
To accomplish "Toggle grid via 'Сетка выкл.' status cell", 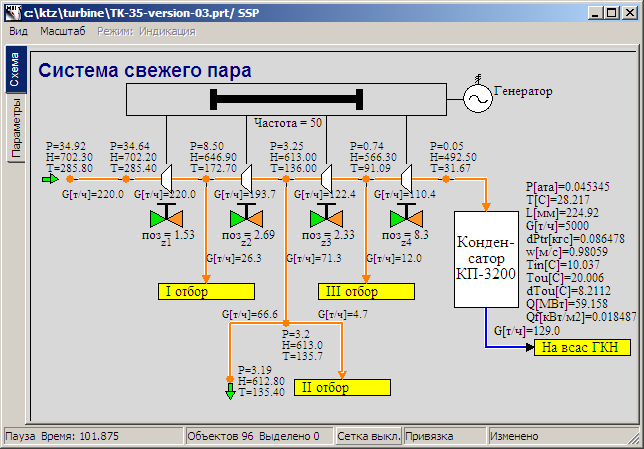I will pos(367,437).
